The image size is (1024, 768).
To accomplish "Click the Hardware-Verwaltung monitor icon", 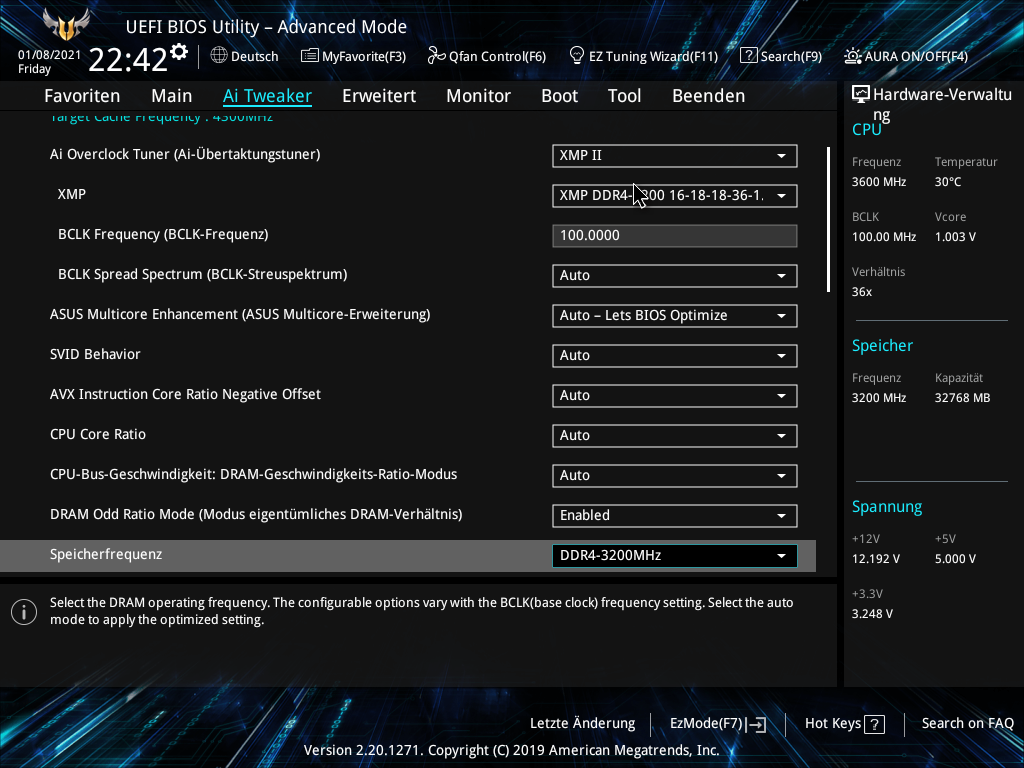I will [x=861, y=93].
